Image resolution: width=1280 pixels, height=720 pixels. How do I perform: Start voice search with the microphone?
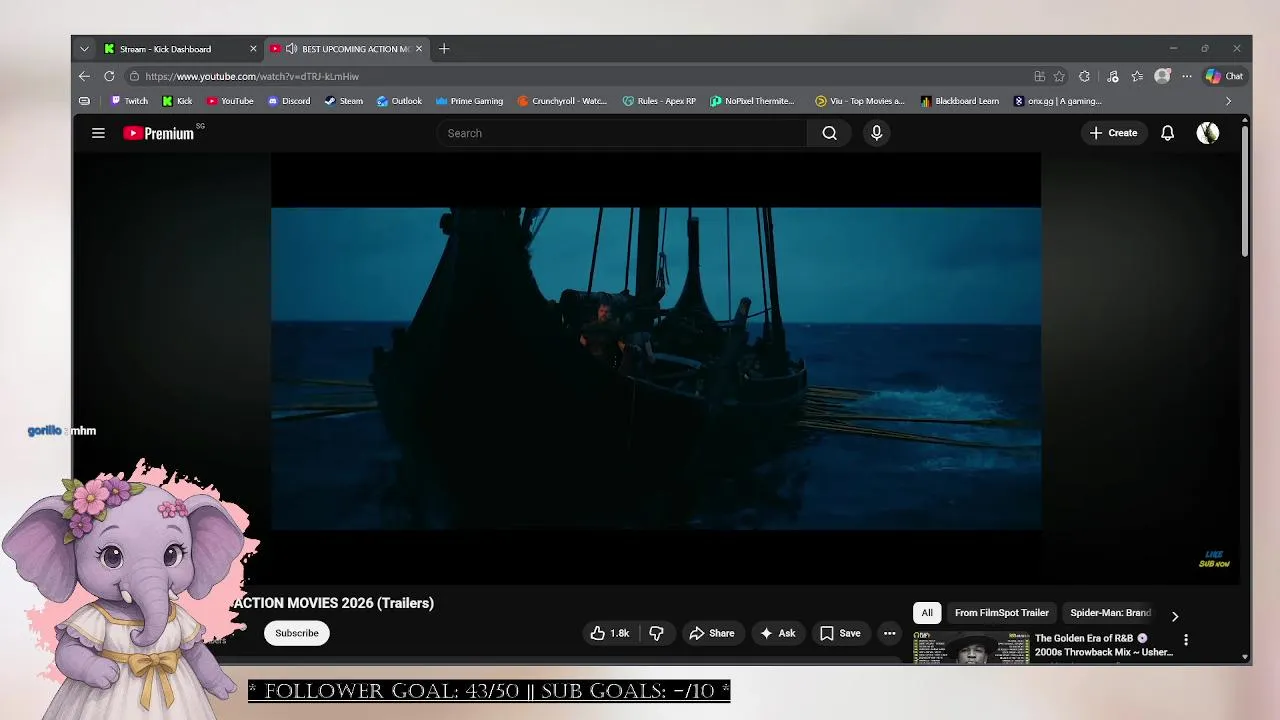click(x=876, y=133)
